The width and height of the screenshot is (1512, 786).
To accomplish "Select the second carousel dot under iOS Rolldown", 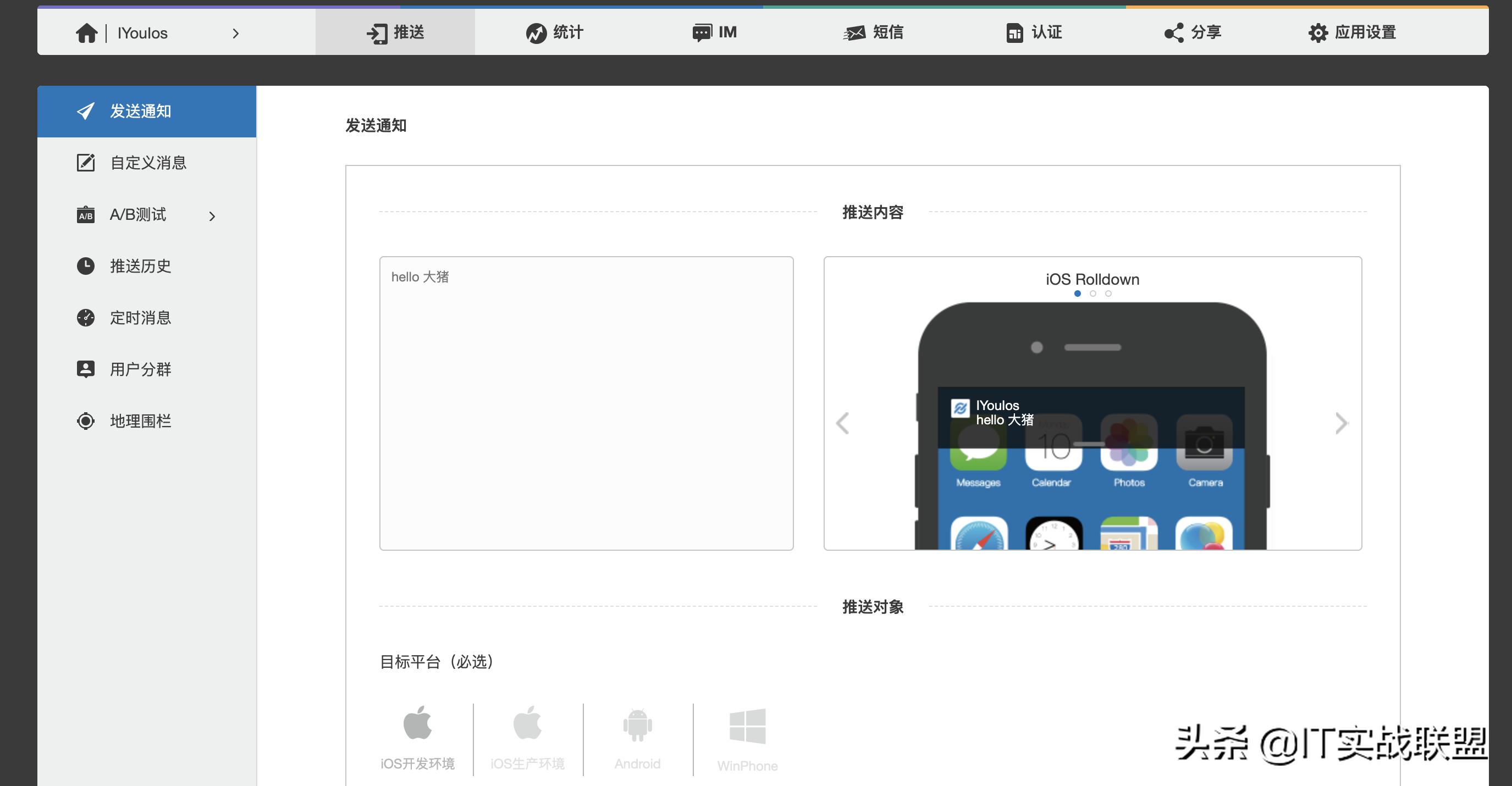I will click(x=1093, y=294).
